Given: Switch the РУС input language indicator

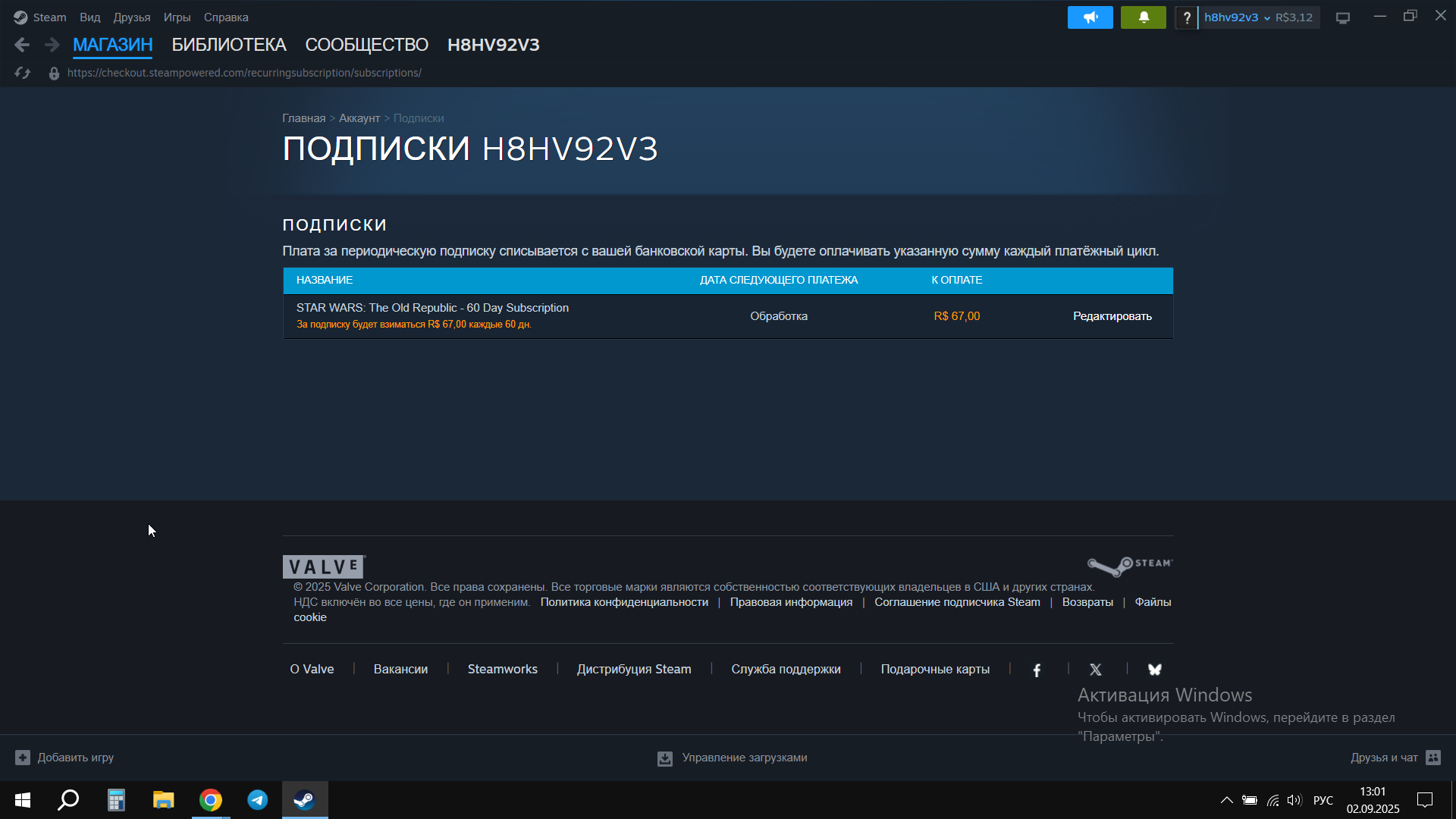Looking at the screenshot, I should pos(1323,800).
